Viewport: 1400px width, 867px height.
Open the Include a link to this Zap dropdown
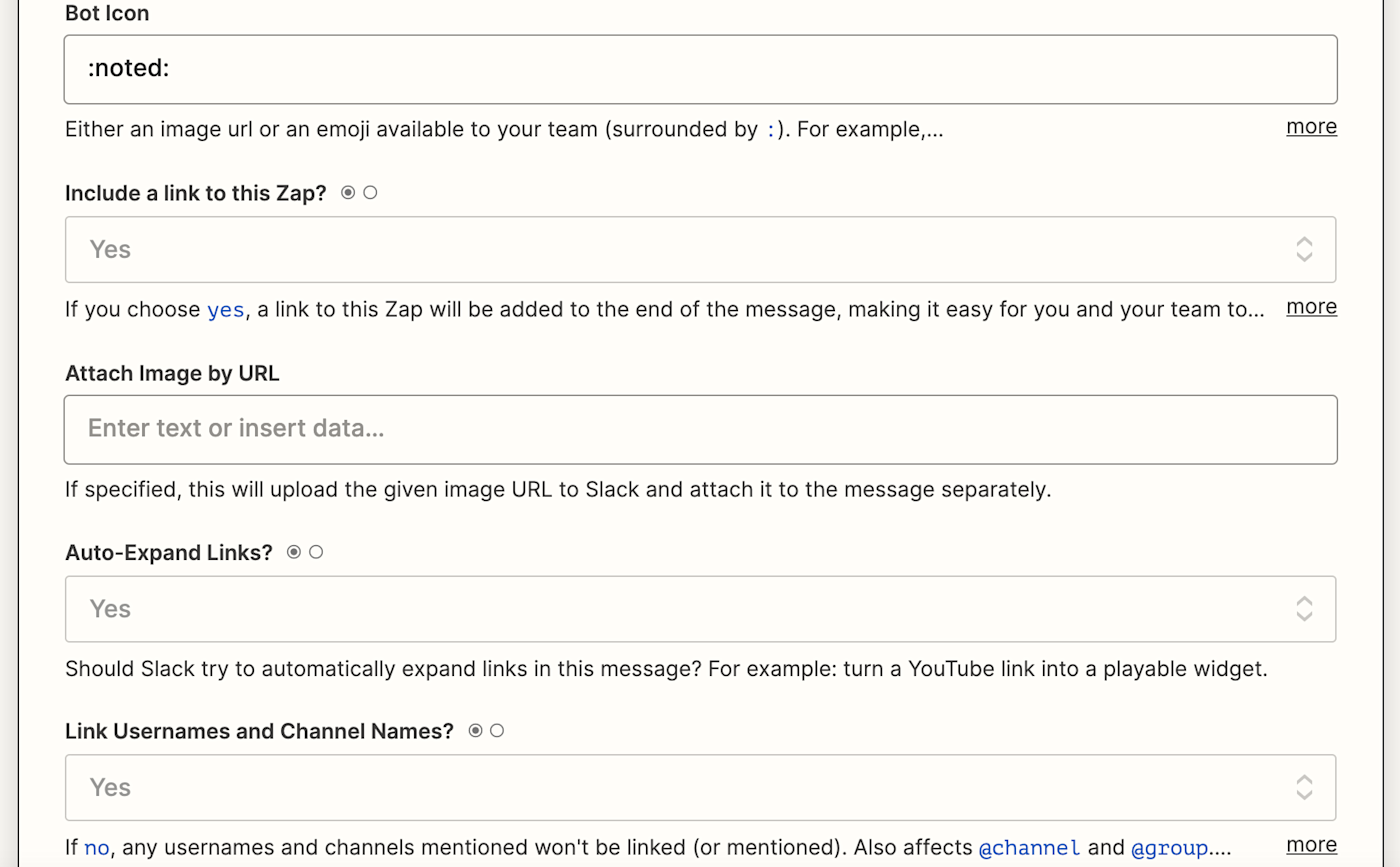(680, 249)
